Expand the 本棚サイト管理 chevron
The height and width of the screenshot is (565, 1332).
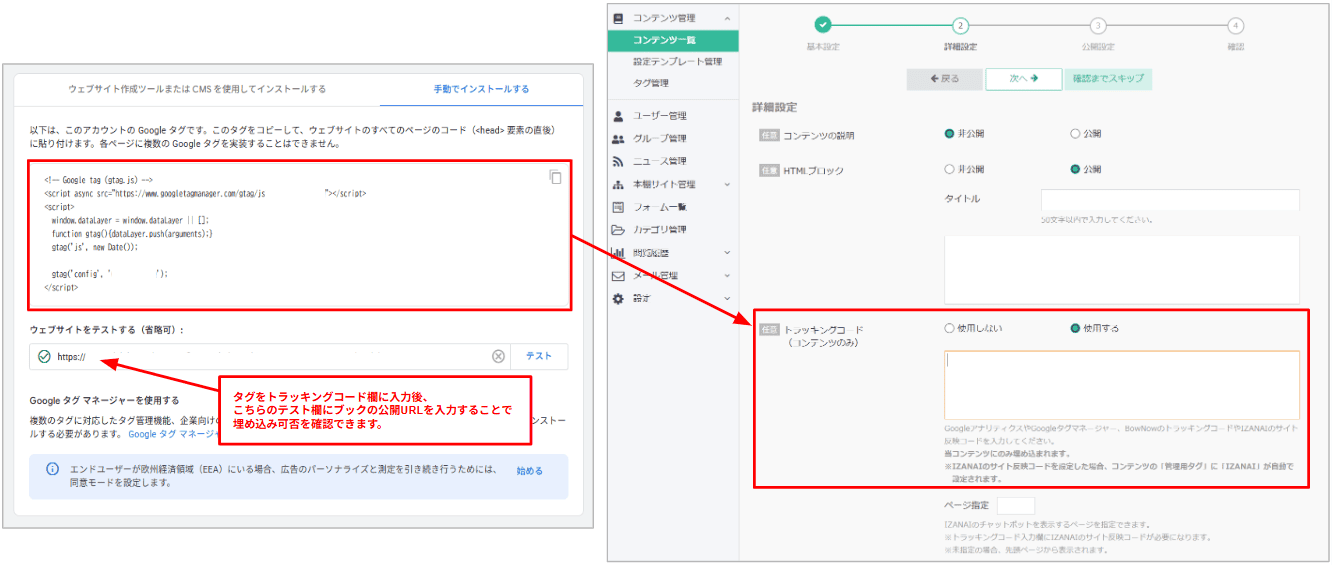click(727, 185)
